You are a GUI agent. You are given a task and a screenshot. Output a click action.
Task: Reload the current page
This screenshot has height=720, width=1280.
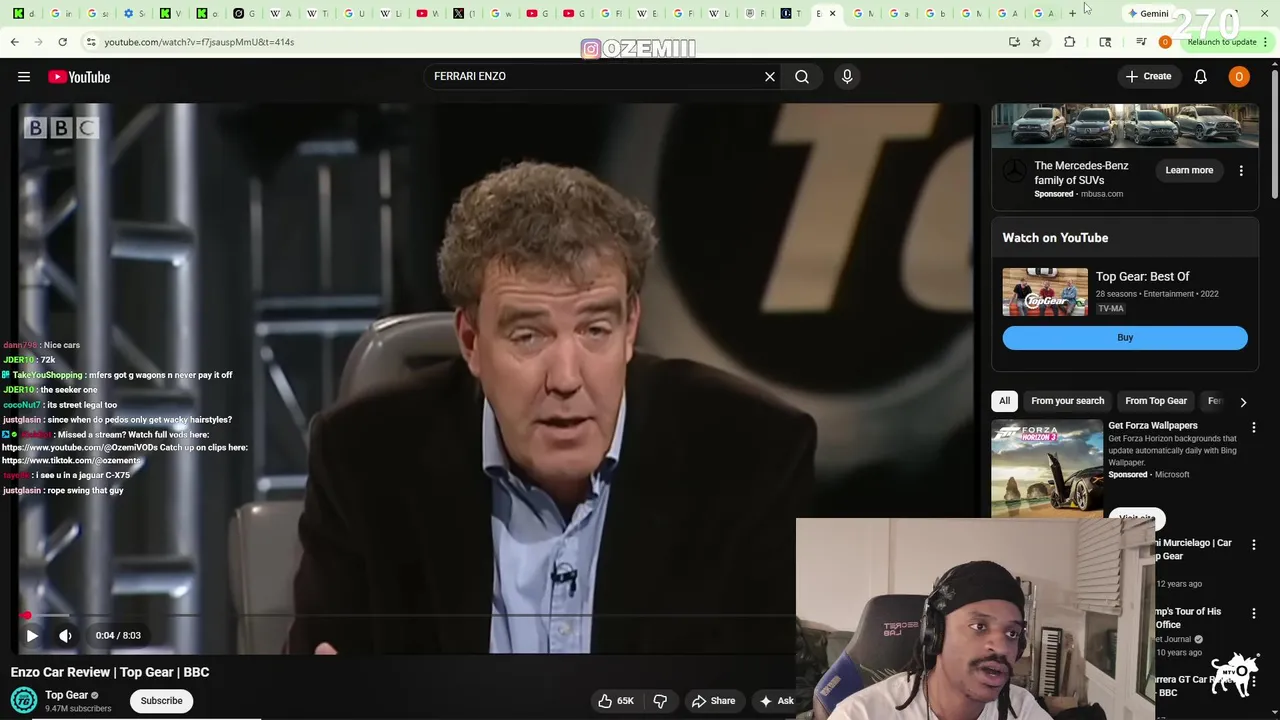[62, 42]
